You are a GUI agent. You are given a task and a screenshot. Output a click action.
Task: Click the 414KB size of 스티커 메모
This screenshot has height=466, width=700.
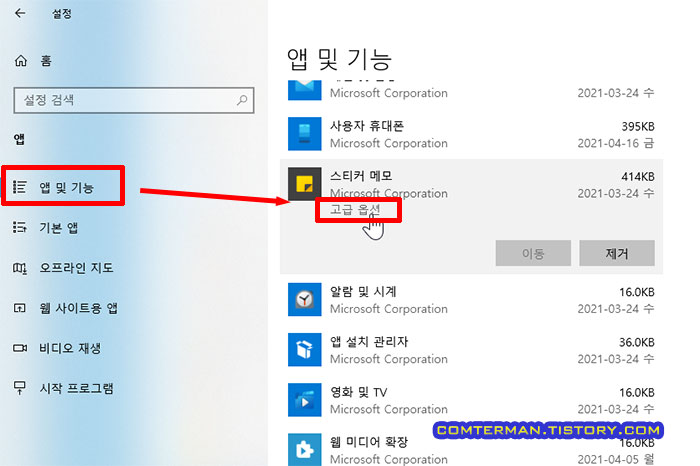[x=638, y=177]
